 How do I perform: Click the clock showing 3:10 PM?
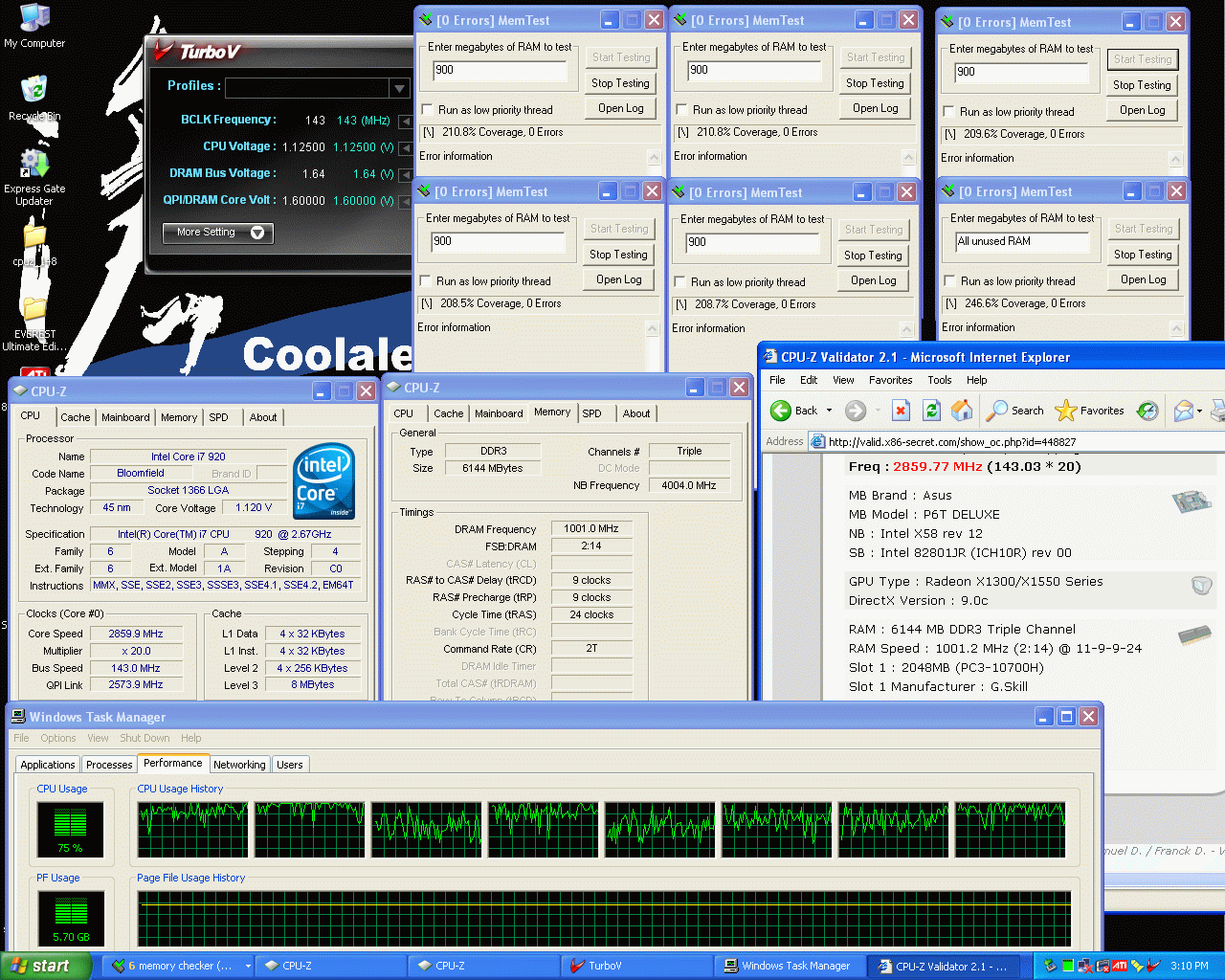coord(1189,967)
